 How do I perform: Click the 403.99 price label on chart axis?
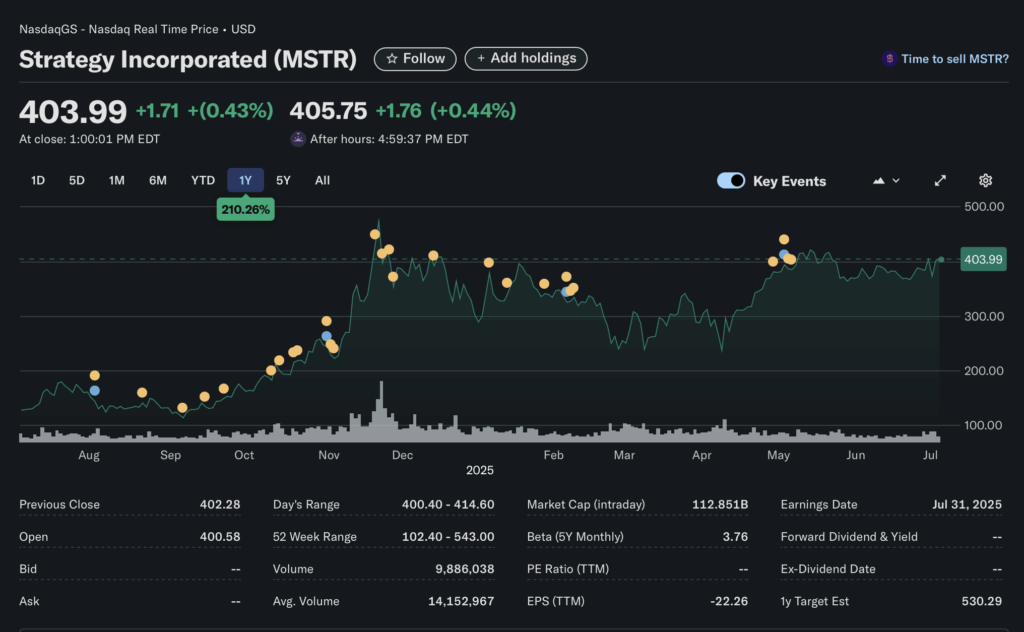982,260
